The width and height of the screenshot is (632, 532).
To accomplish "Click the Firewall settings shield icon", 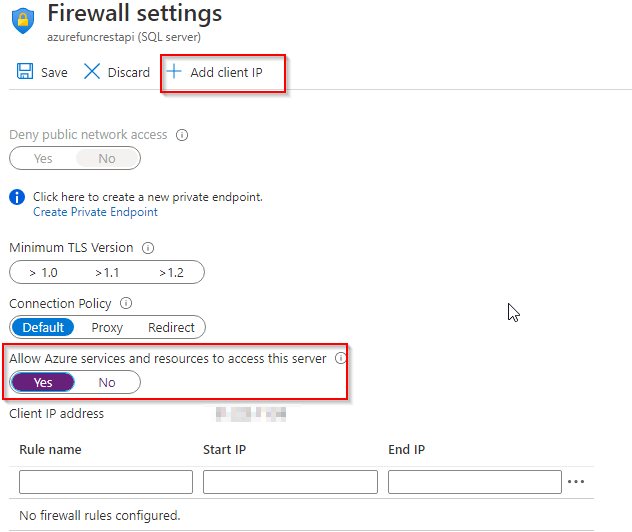I will [23, 21].
